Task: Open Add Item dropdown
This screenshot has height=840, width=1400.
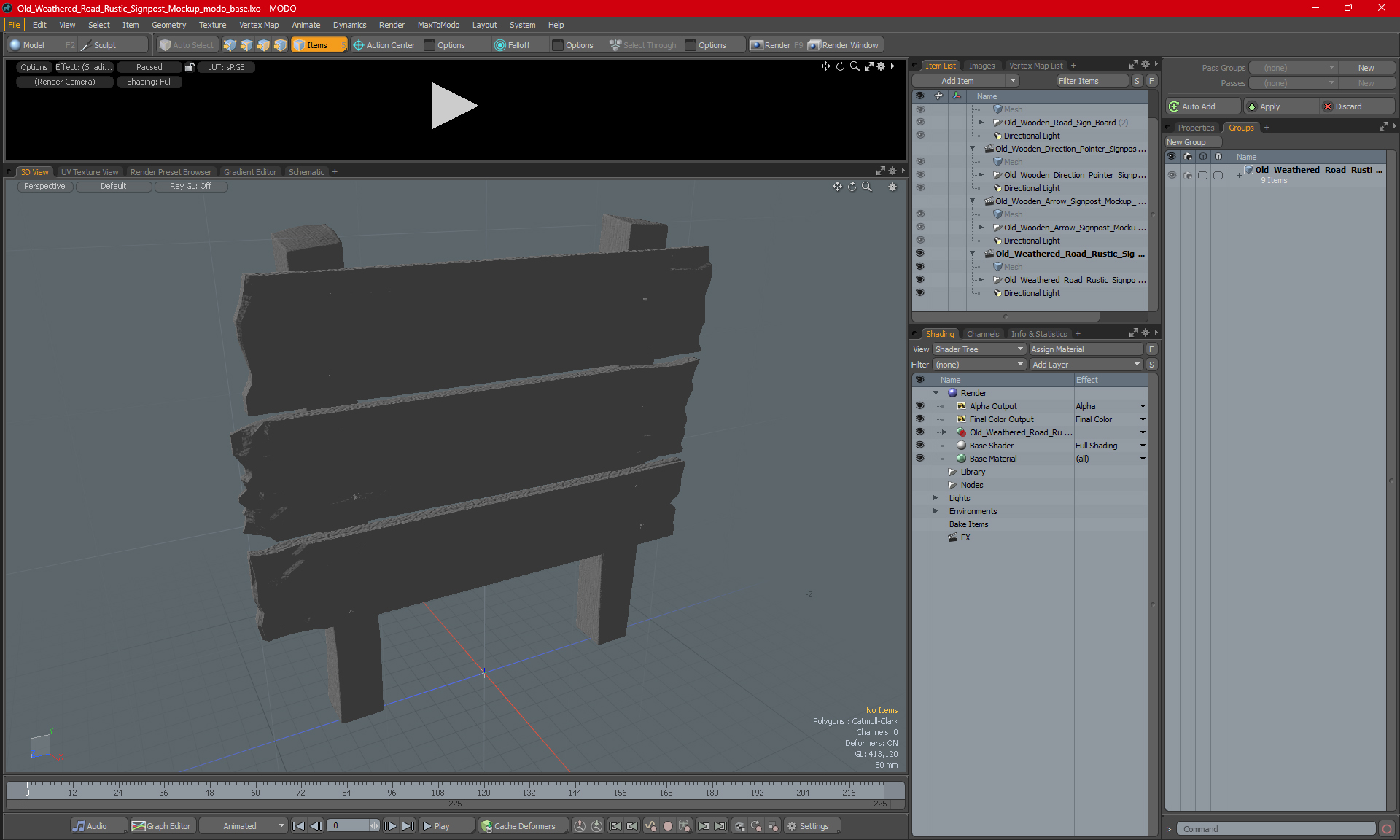Action: (965, 81)
